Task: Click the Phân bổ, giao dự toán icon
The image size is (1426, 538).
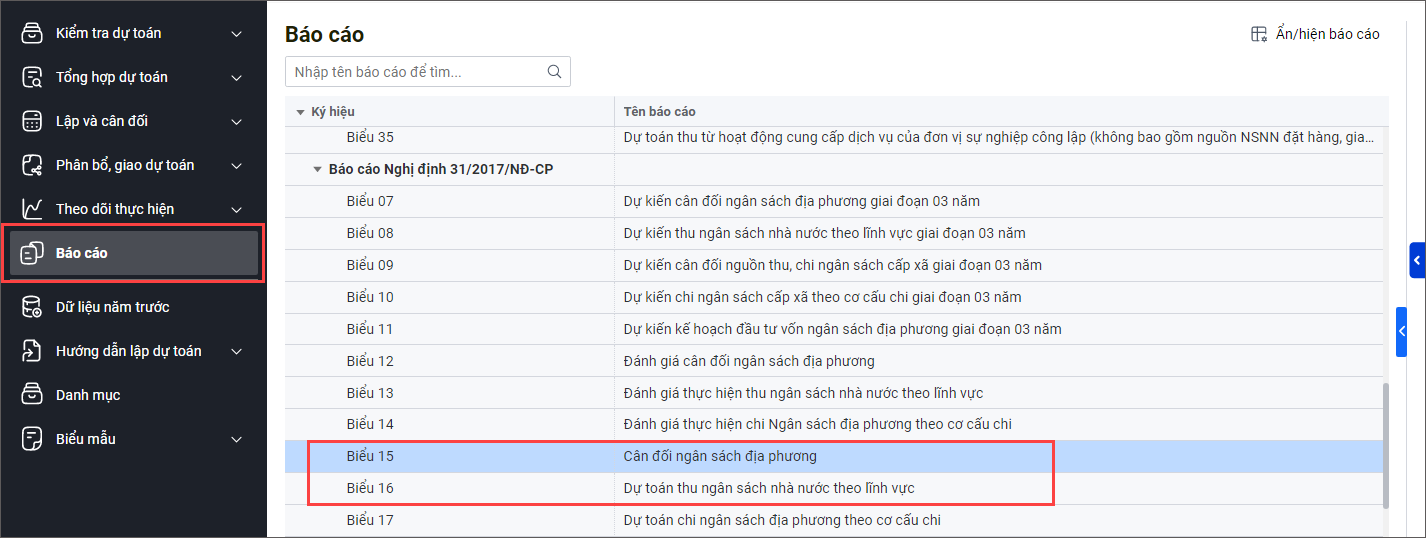Action: (33, 165)
